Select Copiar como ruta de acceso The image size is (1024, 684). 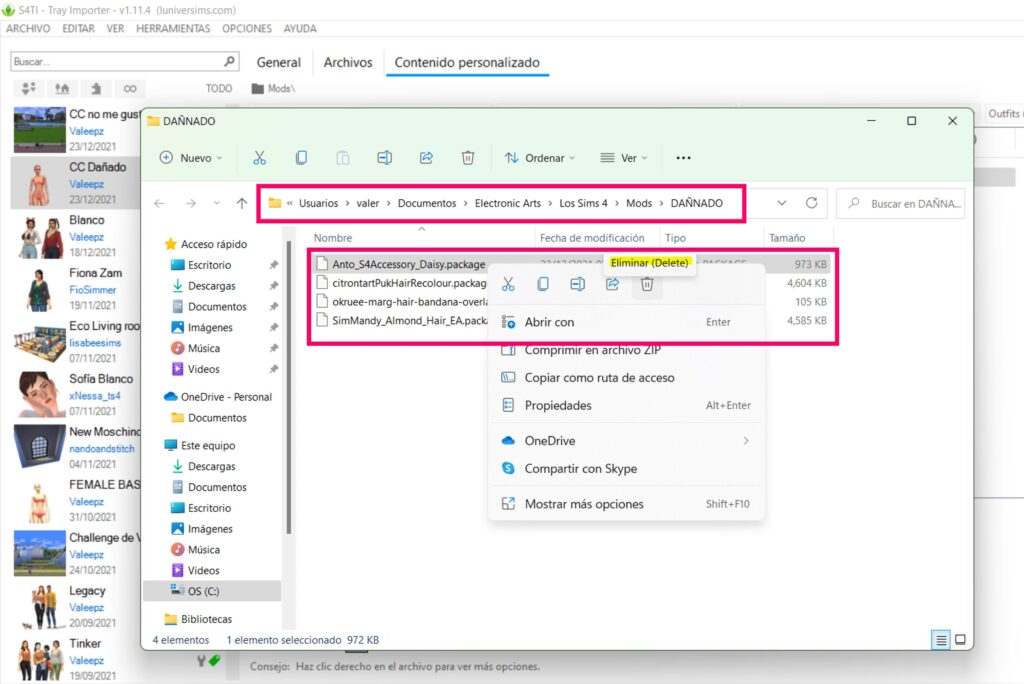[626, 378]
